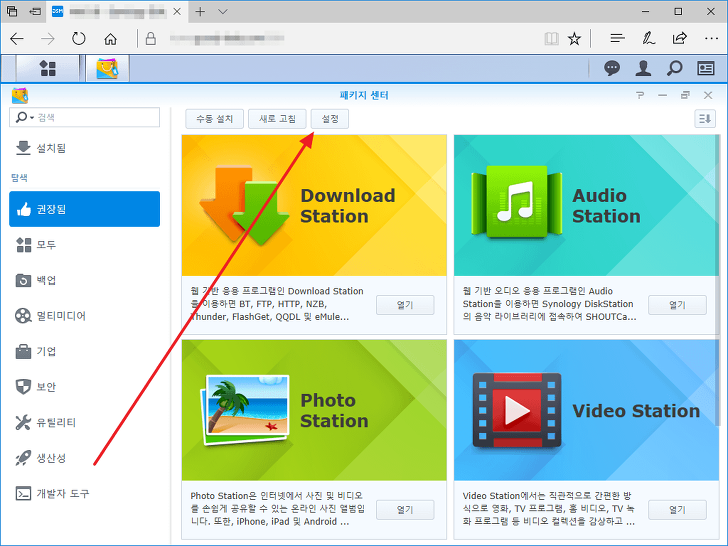Click the 멀티미디어 film reel icon

coord(23,316)
